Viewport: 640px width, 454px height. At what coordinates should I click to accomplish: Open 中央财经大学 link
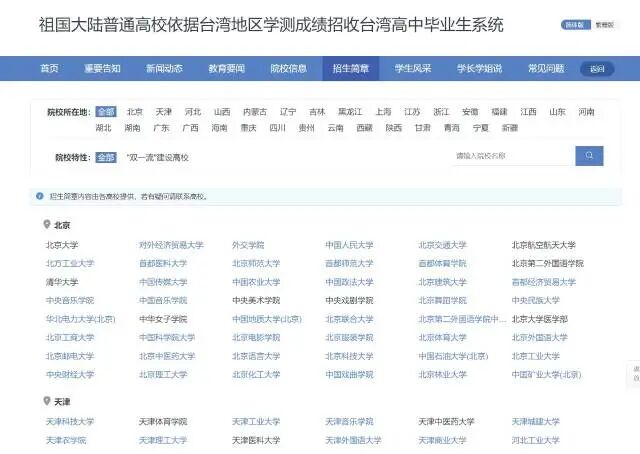[70, 374]
